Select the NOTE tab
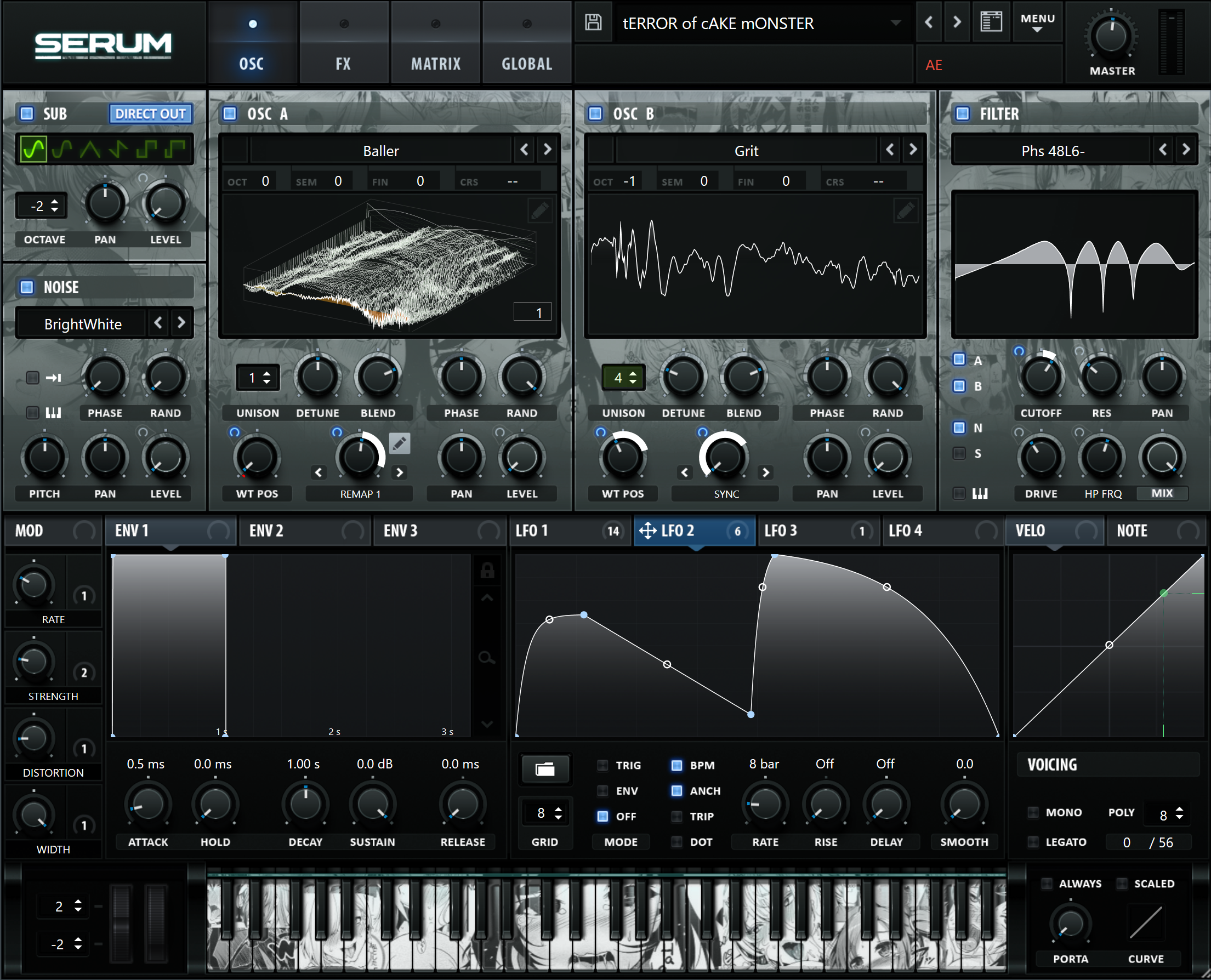1211x980 pixels. pyautogui.click(x=1156, y=531)
